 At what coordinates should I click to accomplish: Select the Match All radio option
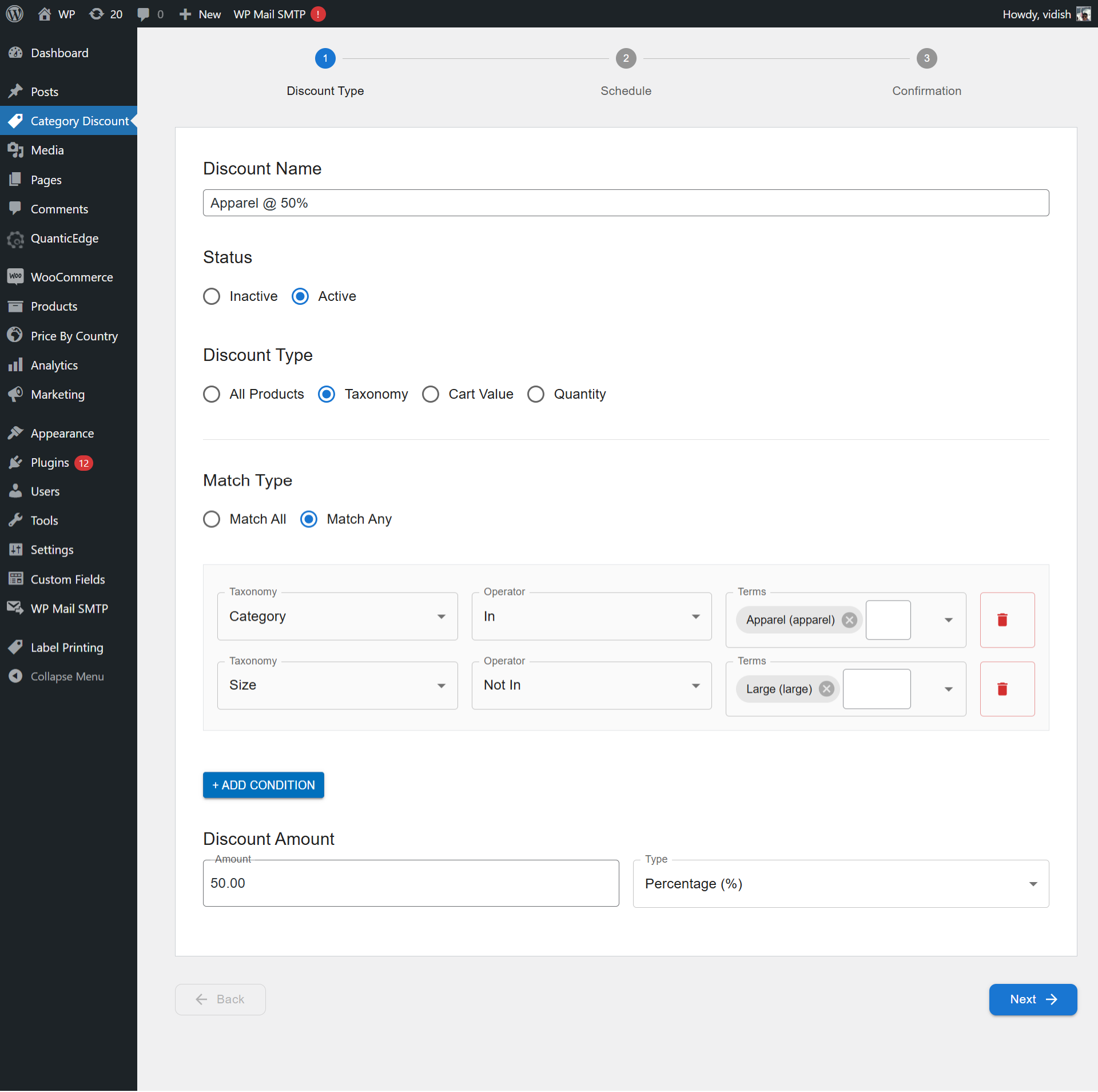coord(212,519)
